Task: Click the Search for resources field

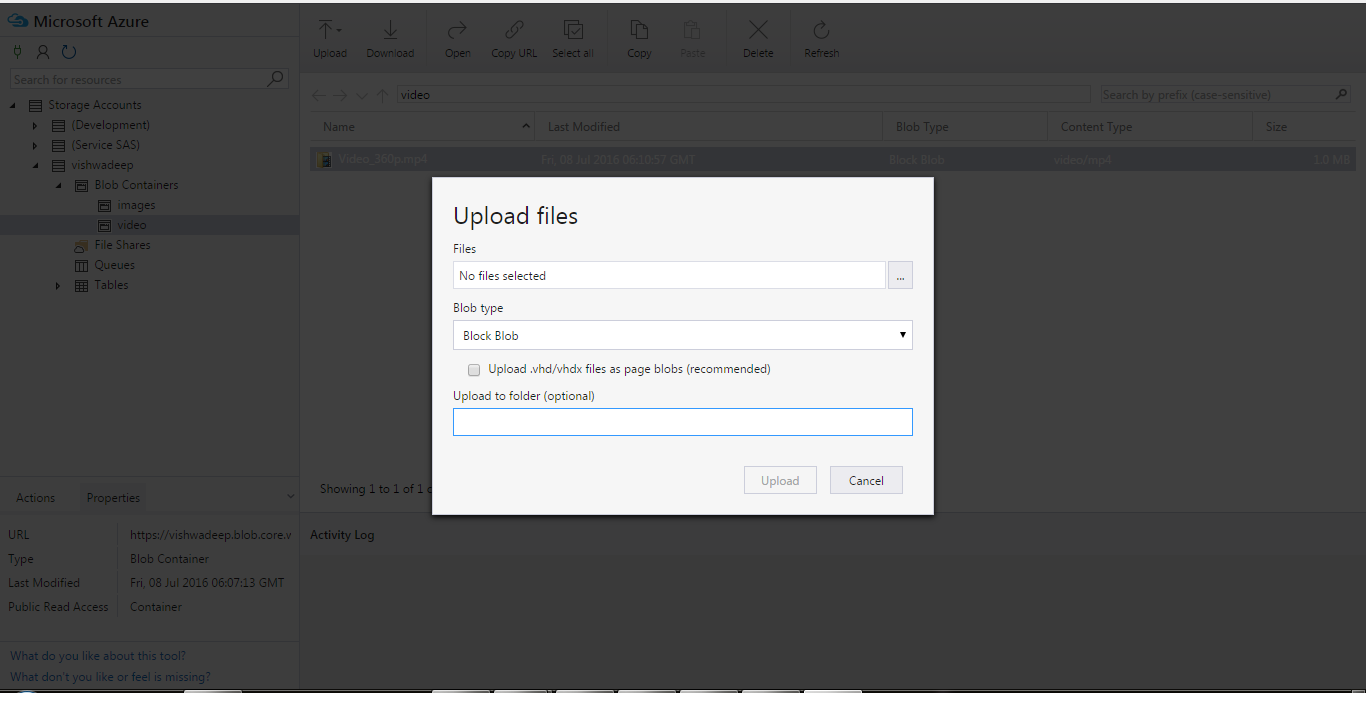Action: click(149, 79)
